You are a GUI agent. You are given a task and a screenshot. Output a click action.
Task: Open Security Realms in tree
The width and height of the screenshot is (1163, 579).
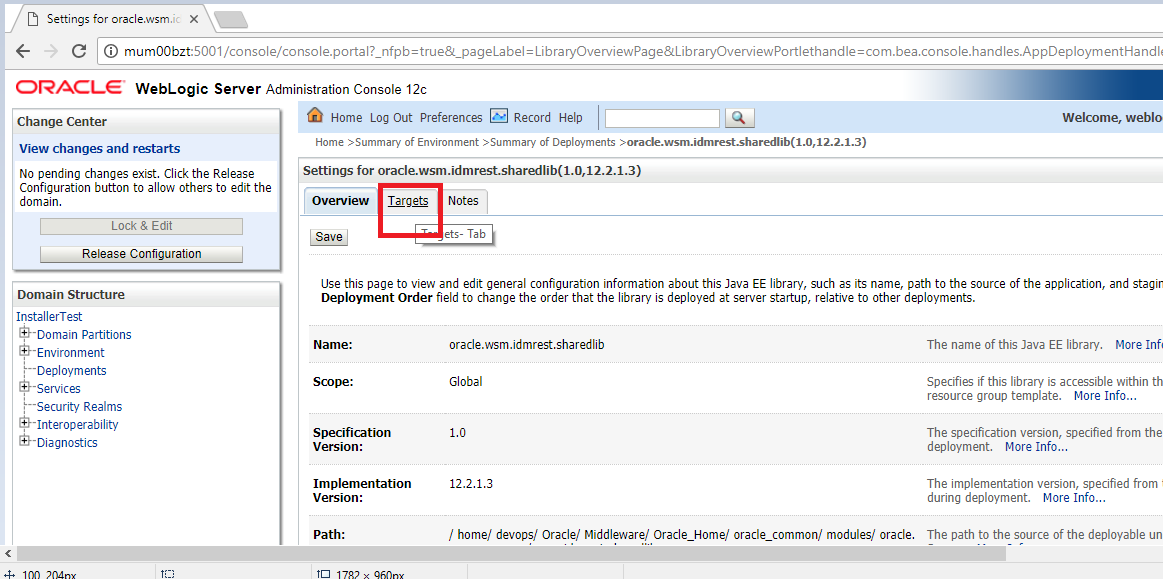coord(79,406)
